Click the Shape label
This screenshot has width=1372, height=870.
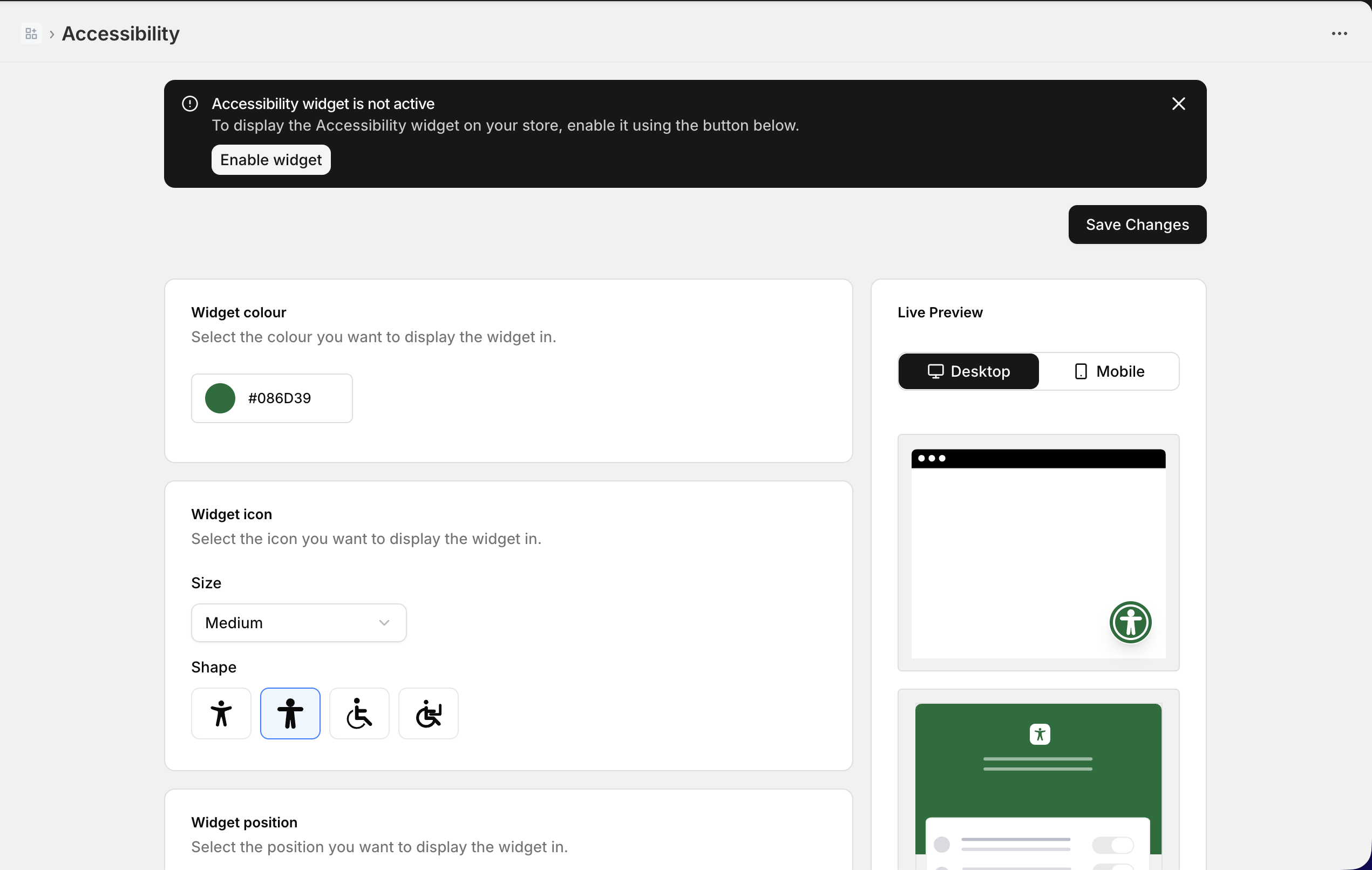coord(213,667)
